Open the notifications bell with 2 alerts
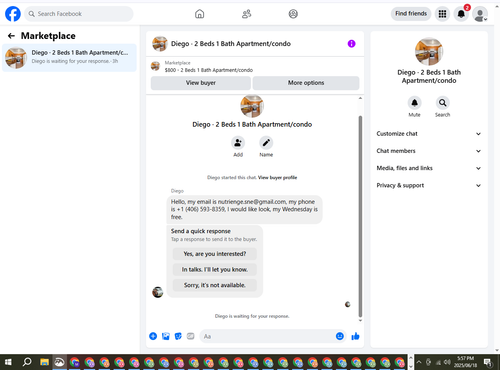This screenshot has height=370, width=500. [461, 14]
